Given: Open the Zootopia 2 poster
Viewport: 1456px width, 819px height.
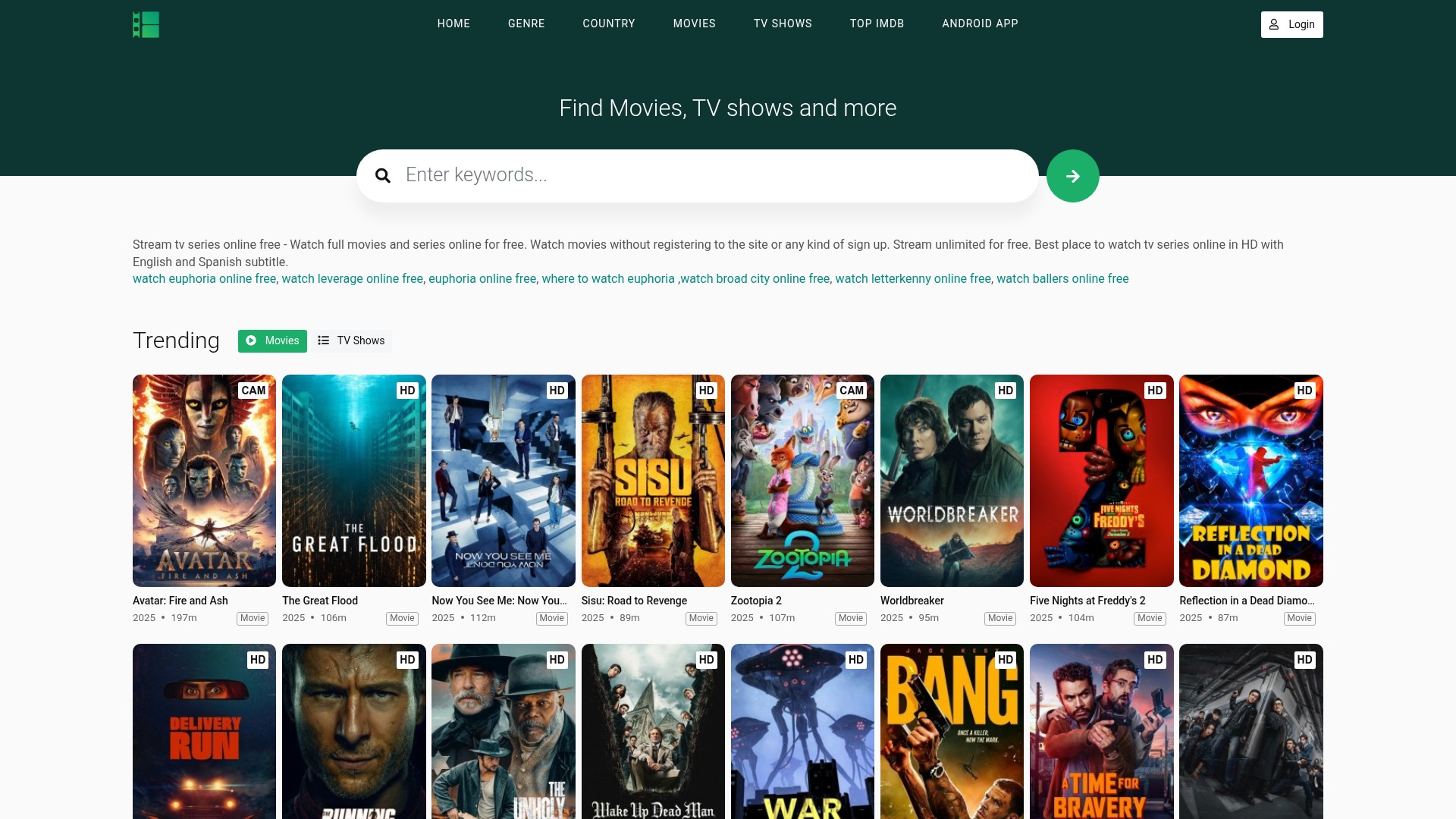Looking at the screenshot, I should (802, 481).
